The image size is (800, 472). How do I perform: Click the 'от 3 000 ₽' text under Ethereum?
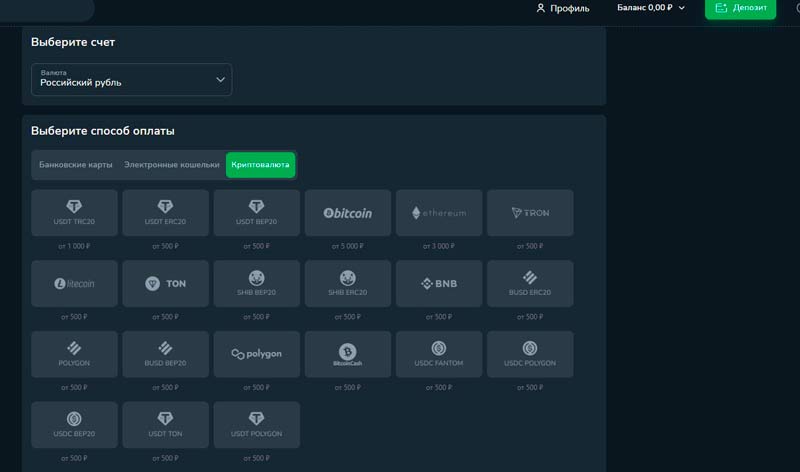point(439,246)
